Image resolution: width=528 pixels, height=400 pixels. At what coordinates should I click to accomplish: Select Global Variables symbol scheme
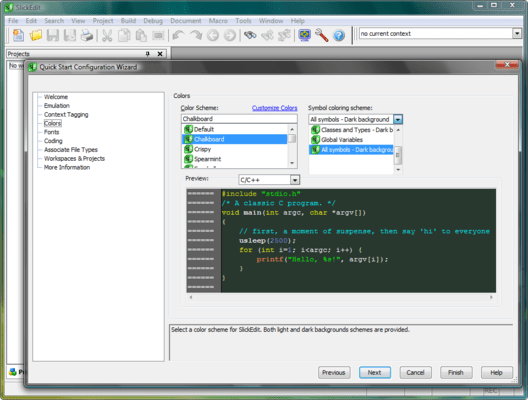(351, 140)
